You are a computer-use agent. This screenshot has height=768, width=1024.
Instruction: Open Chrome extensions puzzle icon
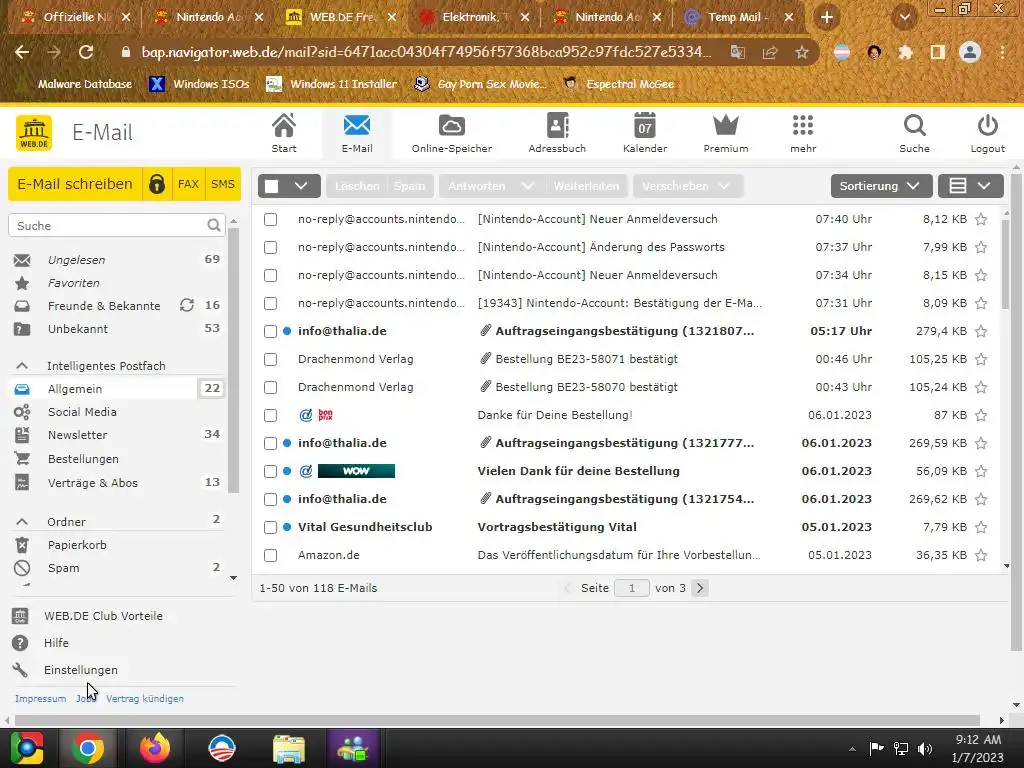[905, 52]
